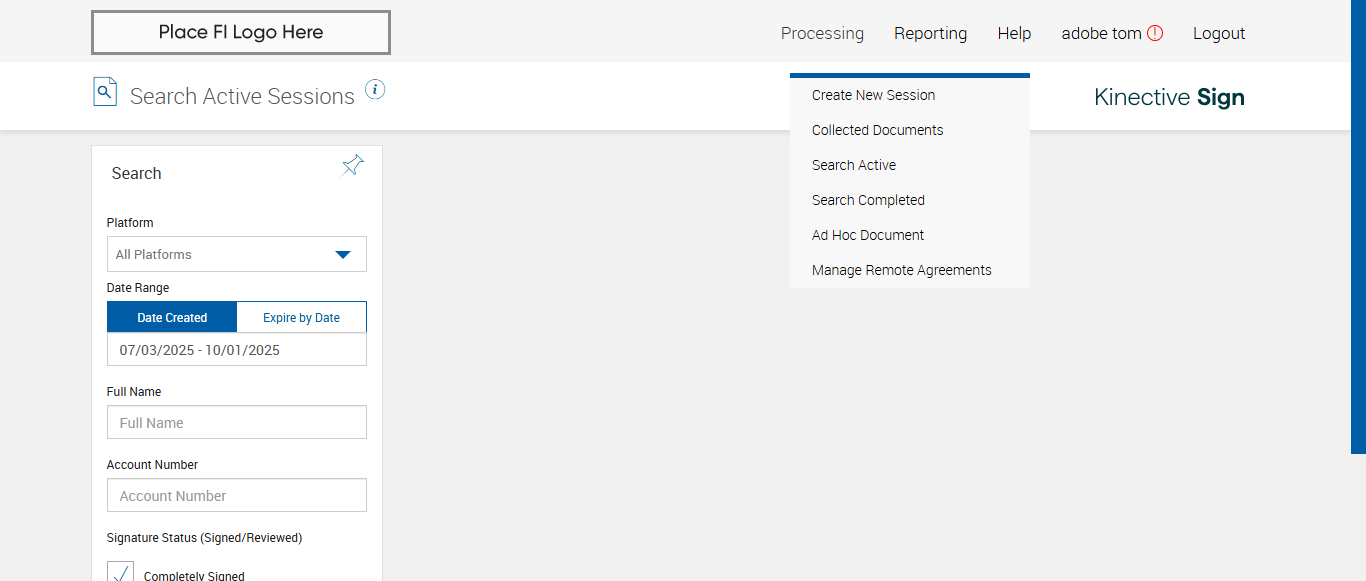
Task: Click the search document icon beside page title
Action: click(105, 91)
